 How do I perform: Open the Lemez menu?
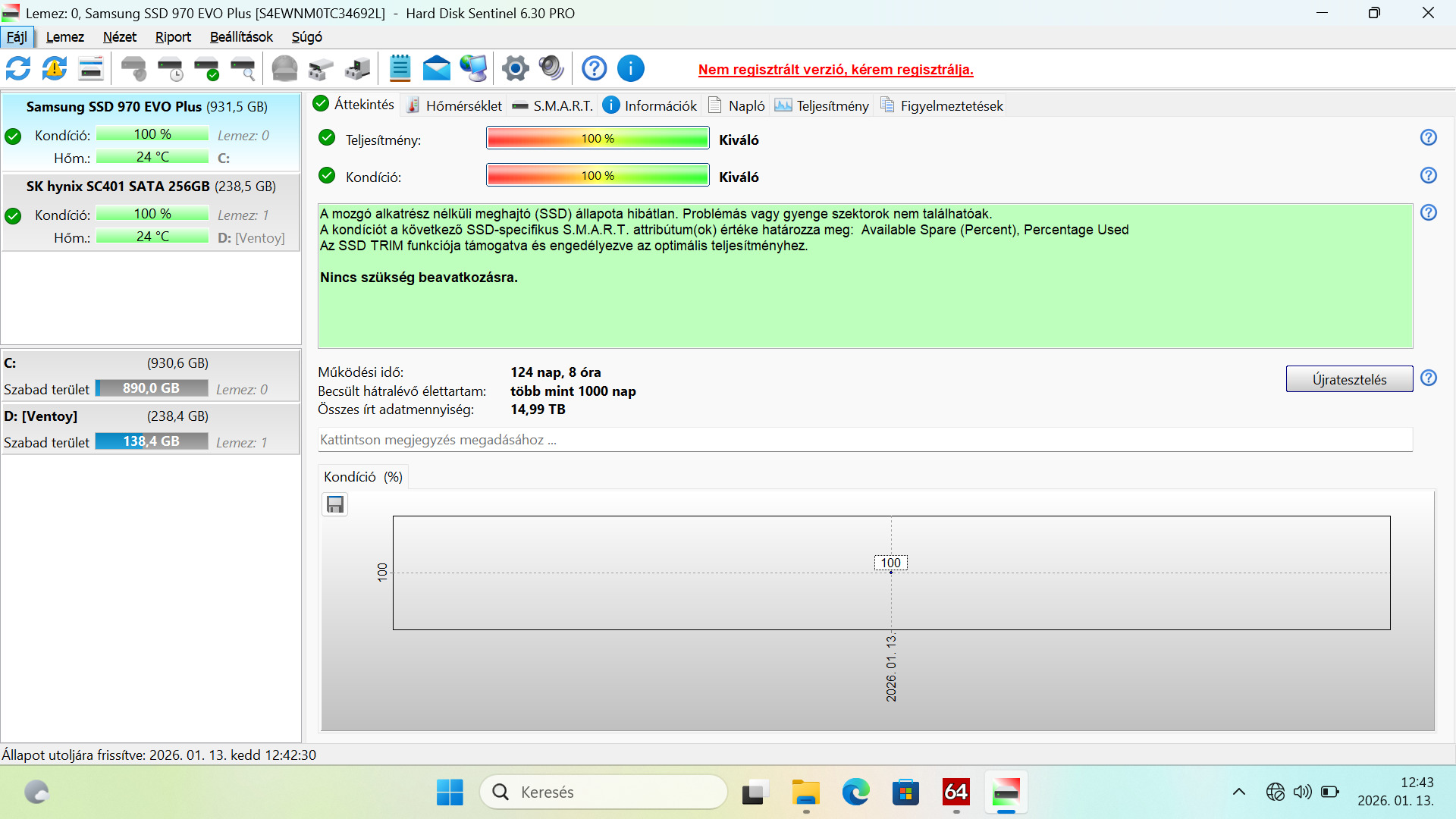[64, 37]
